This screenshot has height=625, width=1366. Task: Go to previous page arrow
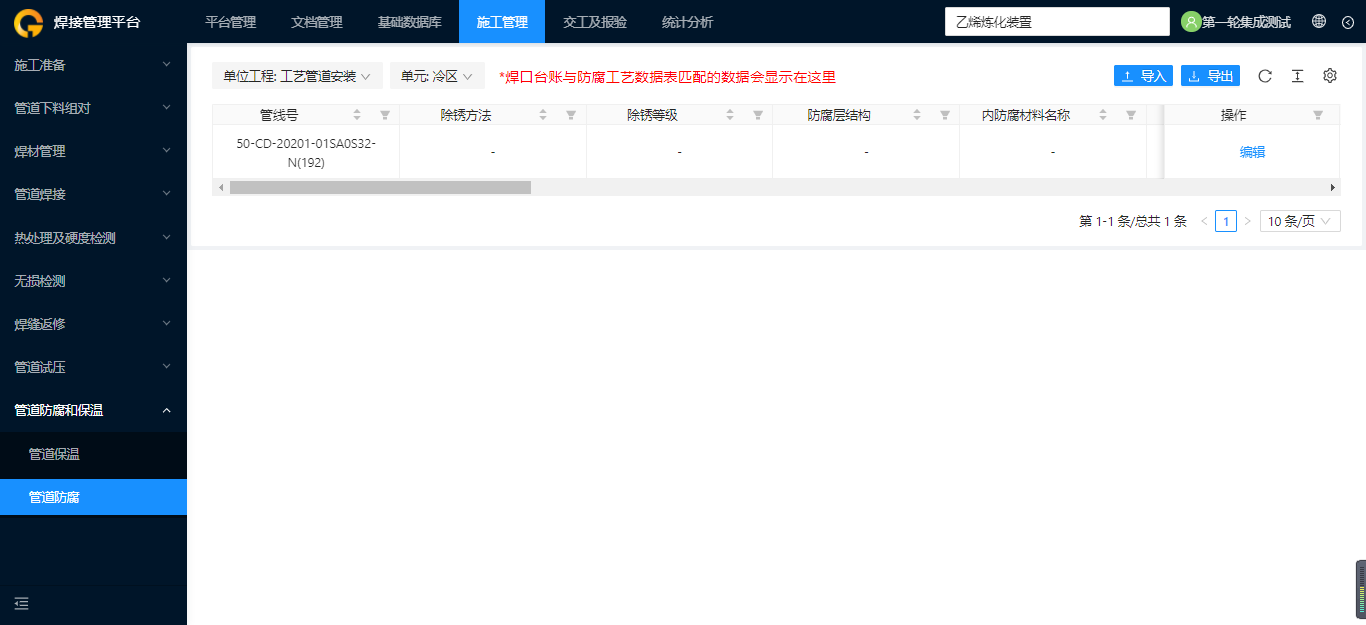point(1204,221)
